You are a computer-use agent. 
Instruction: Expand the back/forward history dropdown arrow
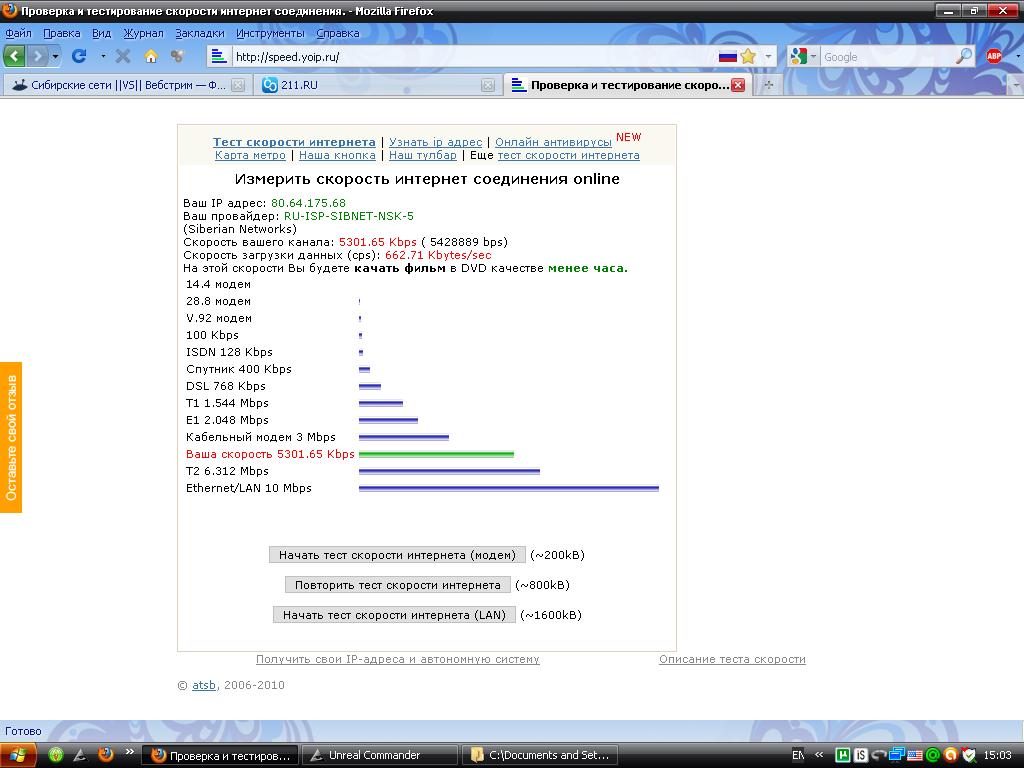click(x=56, y=56)
